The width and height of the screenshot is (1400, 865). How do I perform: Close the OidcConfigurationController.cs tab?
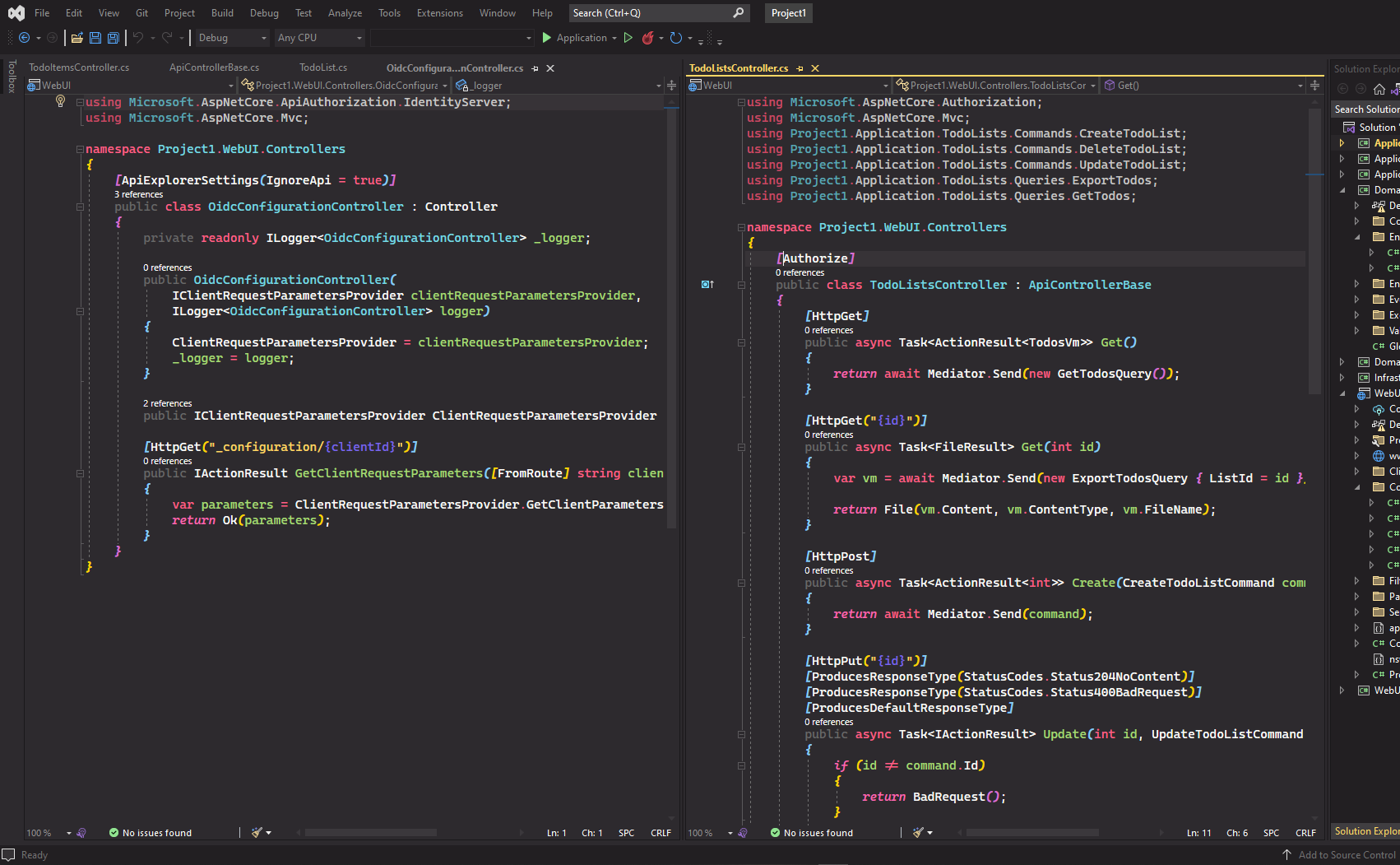550,68
